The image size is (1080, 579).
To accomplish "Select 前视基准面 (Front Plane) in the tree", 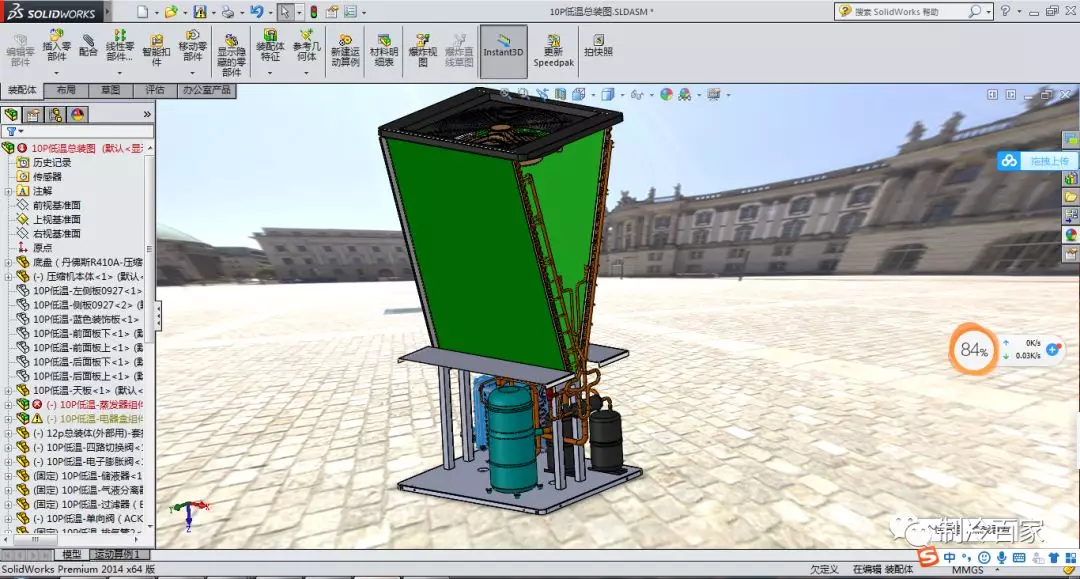I will coord(56,205).
